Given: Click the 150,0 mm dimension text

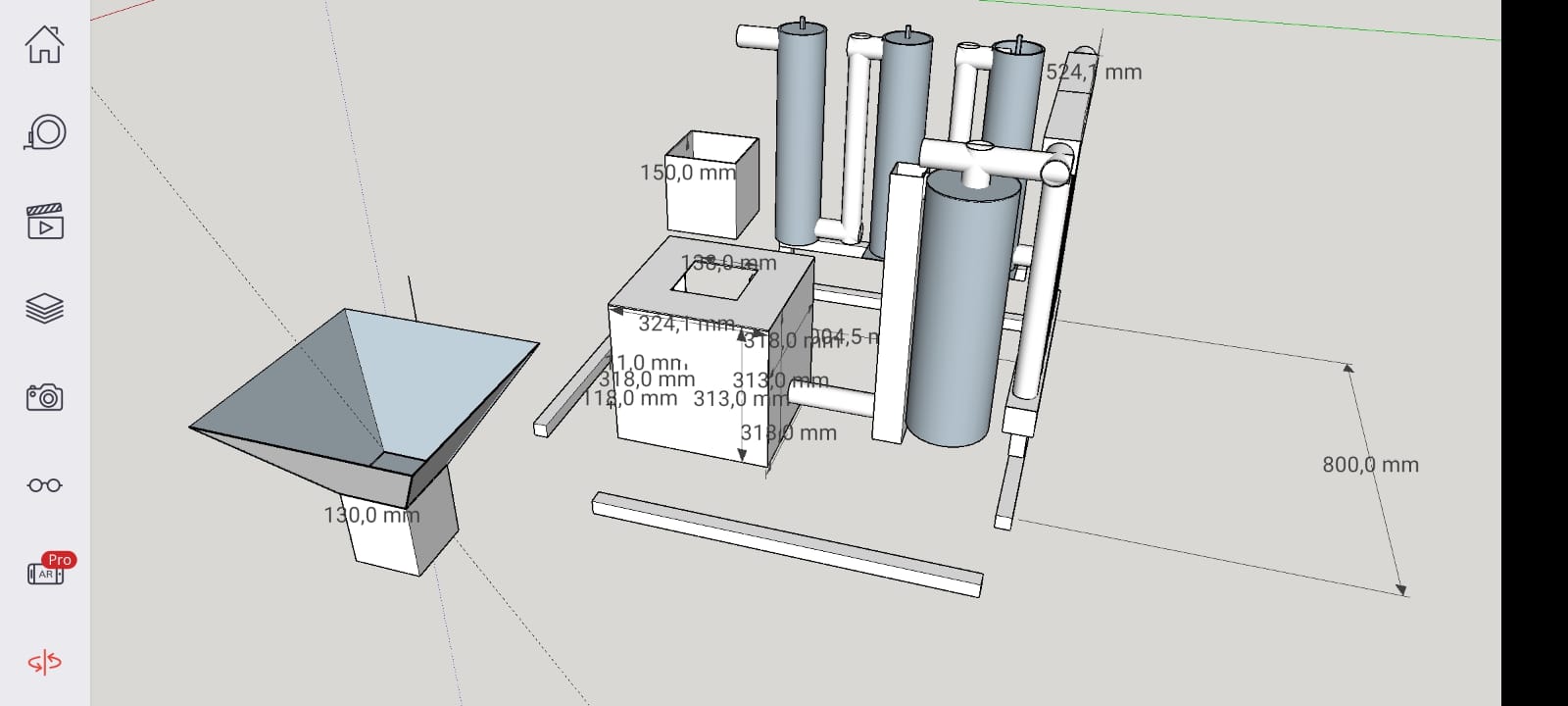Looking at the screenshot, I should click(x=687, y=173).
